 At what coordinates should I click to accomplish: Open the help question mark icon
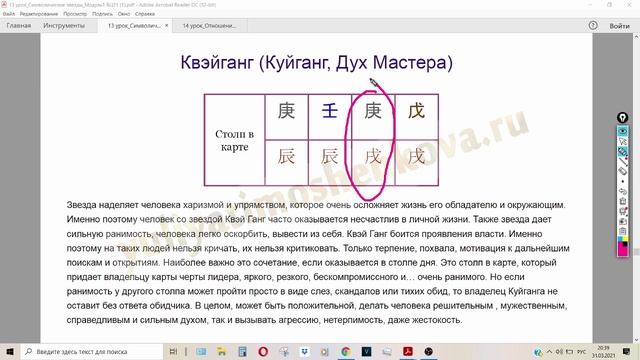593,26
